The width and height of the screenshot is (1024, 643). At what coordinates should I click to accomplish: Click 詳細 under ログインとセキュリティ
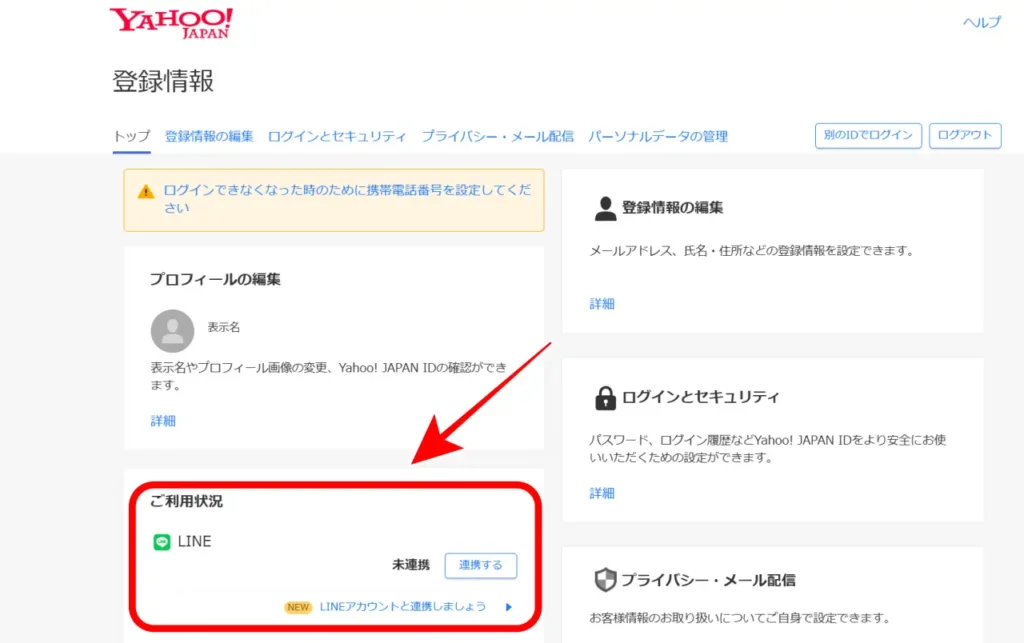(x=601, y=492)
